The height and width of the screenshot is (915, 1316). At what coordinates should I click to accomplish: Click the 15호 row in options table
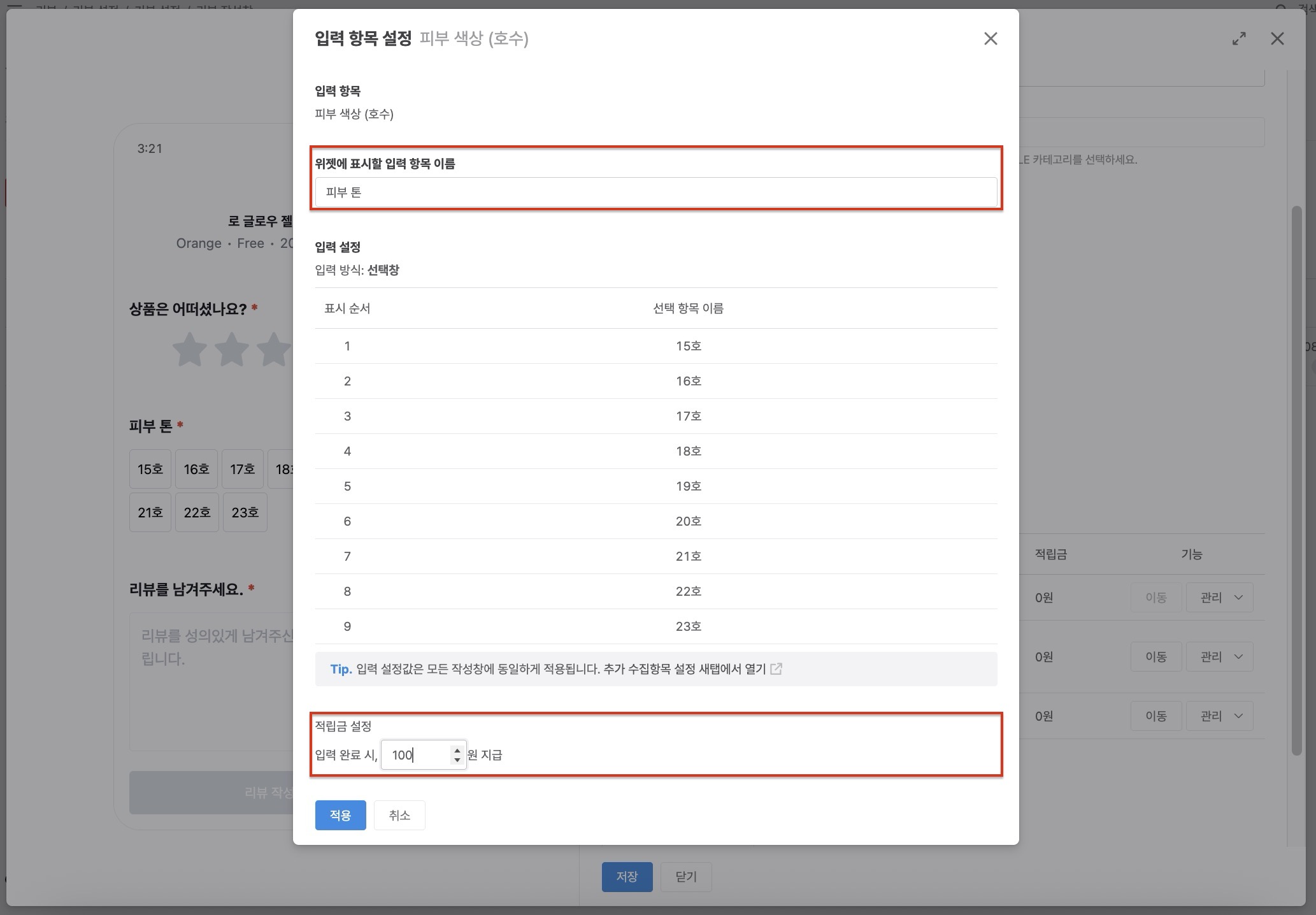[x=656, y=346]
